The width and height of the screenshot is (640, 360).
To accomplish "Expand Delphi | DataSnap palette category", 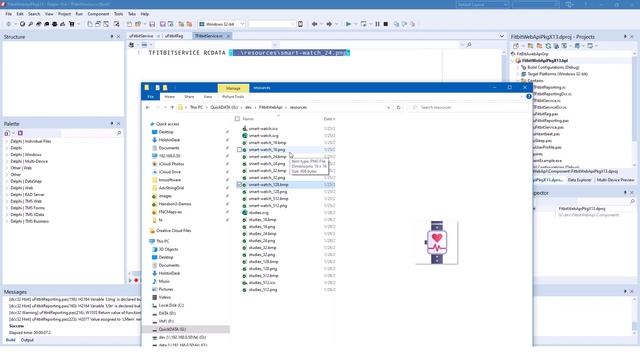I will tap(7, 181).
